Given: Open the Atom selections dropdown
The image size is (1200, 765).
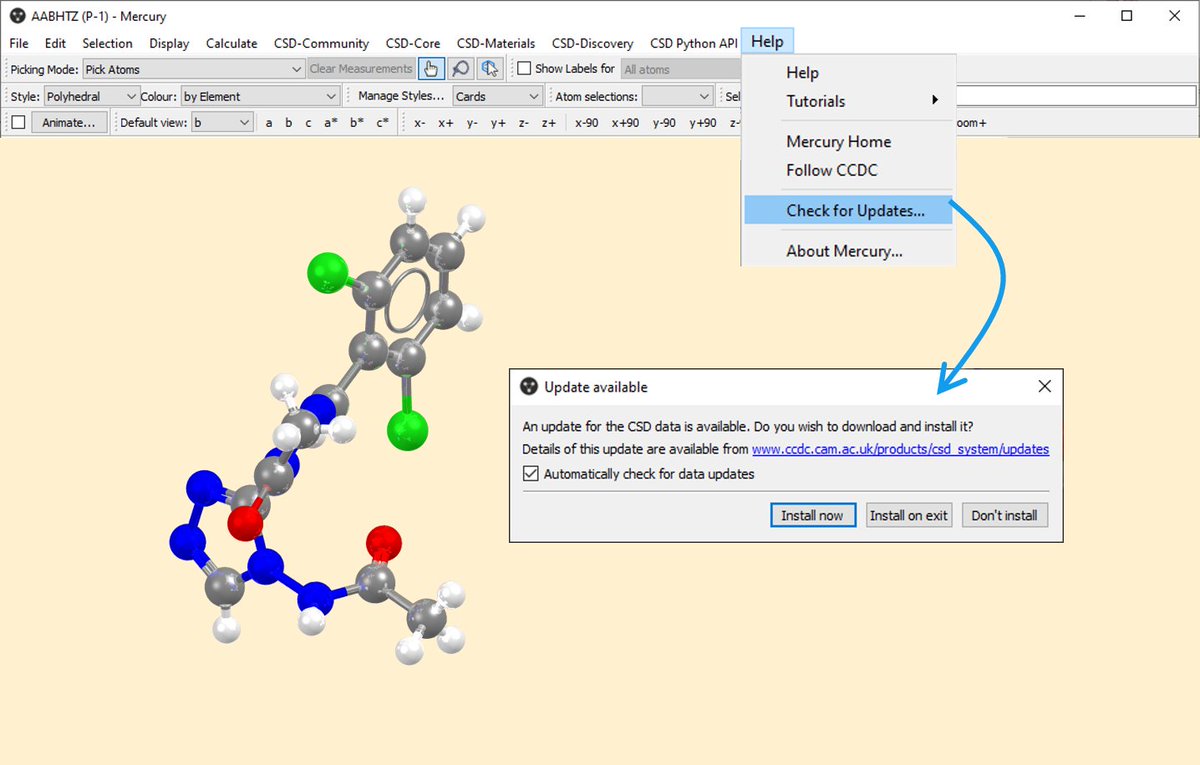Looking at the screenshot, I should [677, 96].
